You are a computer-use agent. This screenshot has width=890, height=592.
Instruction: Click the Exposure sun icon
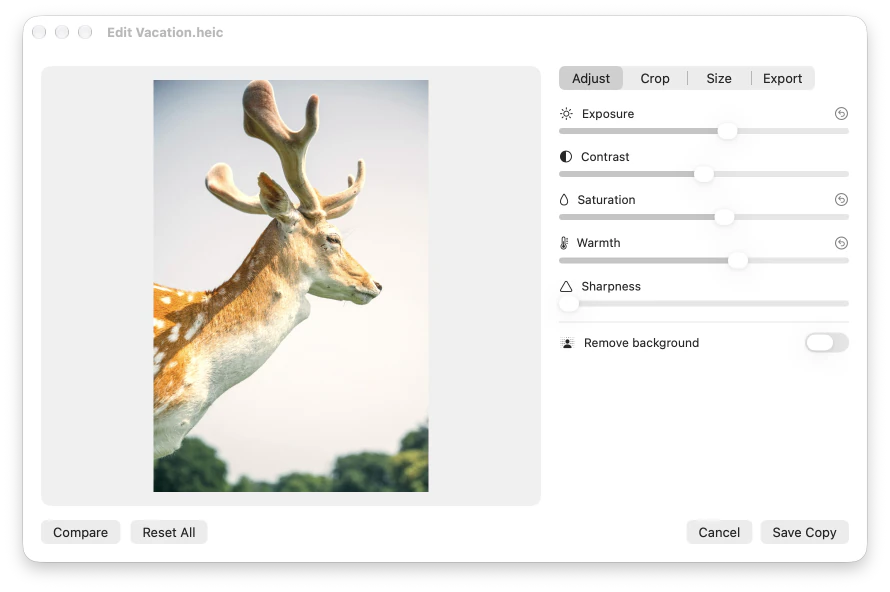566,114
